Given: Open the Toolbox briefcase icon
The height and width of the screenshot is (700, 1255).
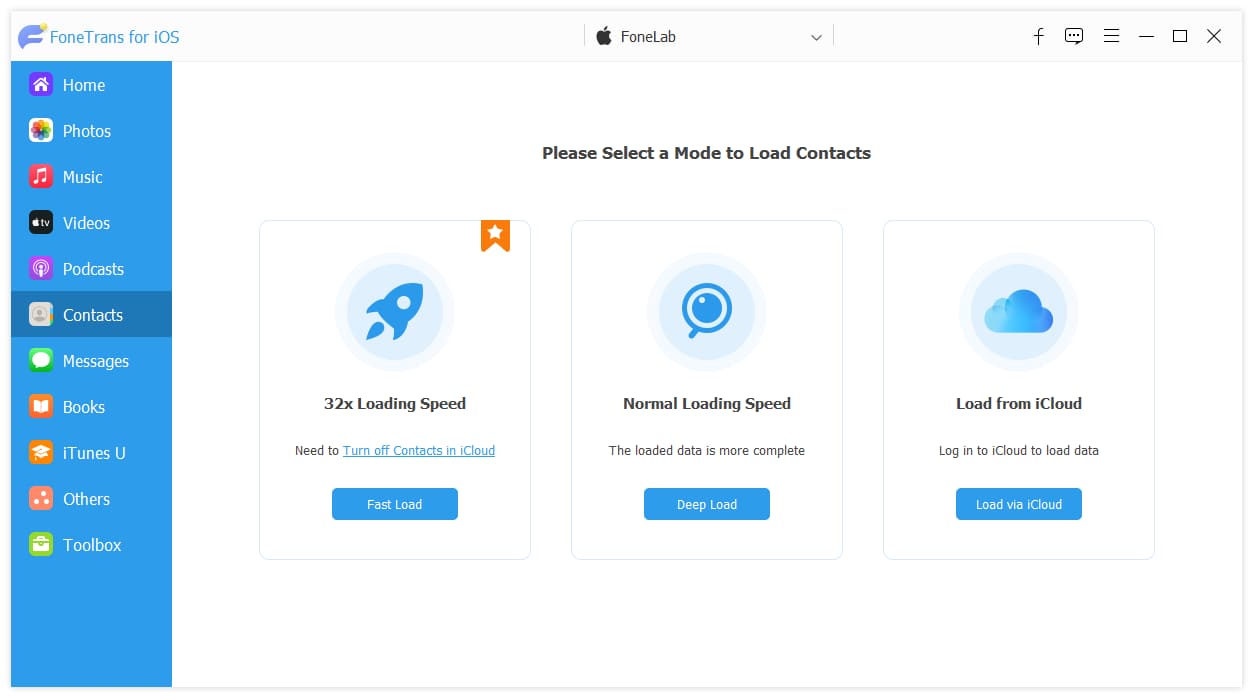Looking at the screenshot, I should pyautogui.click(x=41, y=545).
